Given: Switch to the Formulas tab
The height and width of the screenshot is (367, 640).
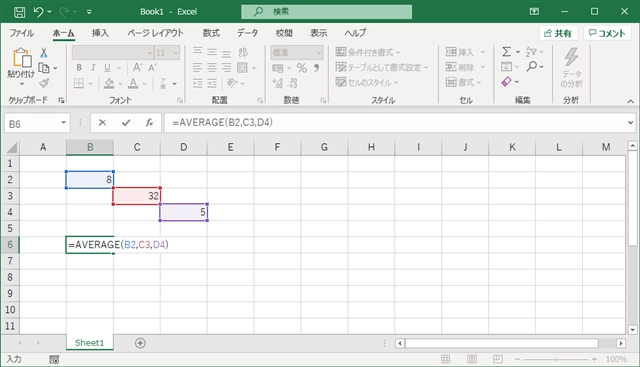Looking at the screenshot, I should [211, 33].
